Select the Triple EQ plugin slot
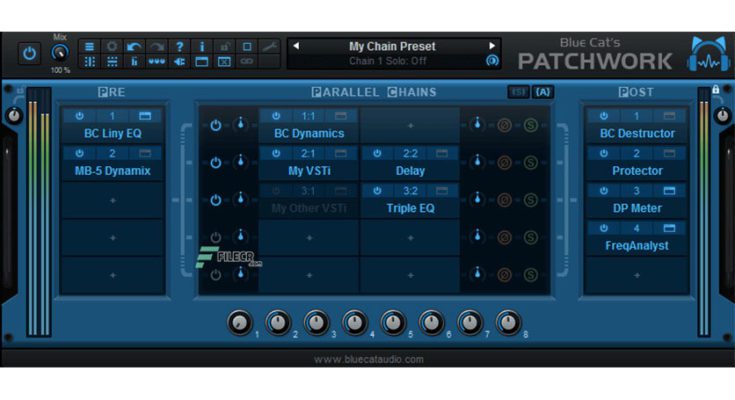Image resolution: width=735 pixels, height=400 pixels. coord(410,208)
